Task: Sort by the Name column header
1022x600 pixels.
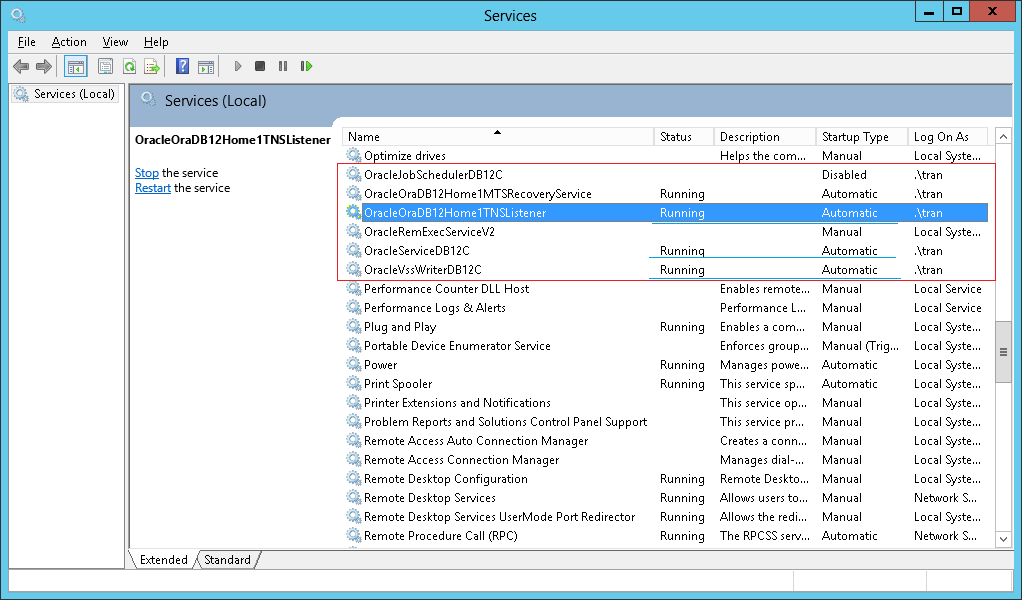Action: pos(498,137)
